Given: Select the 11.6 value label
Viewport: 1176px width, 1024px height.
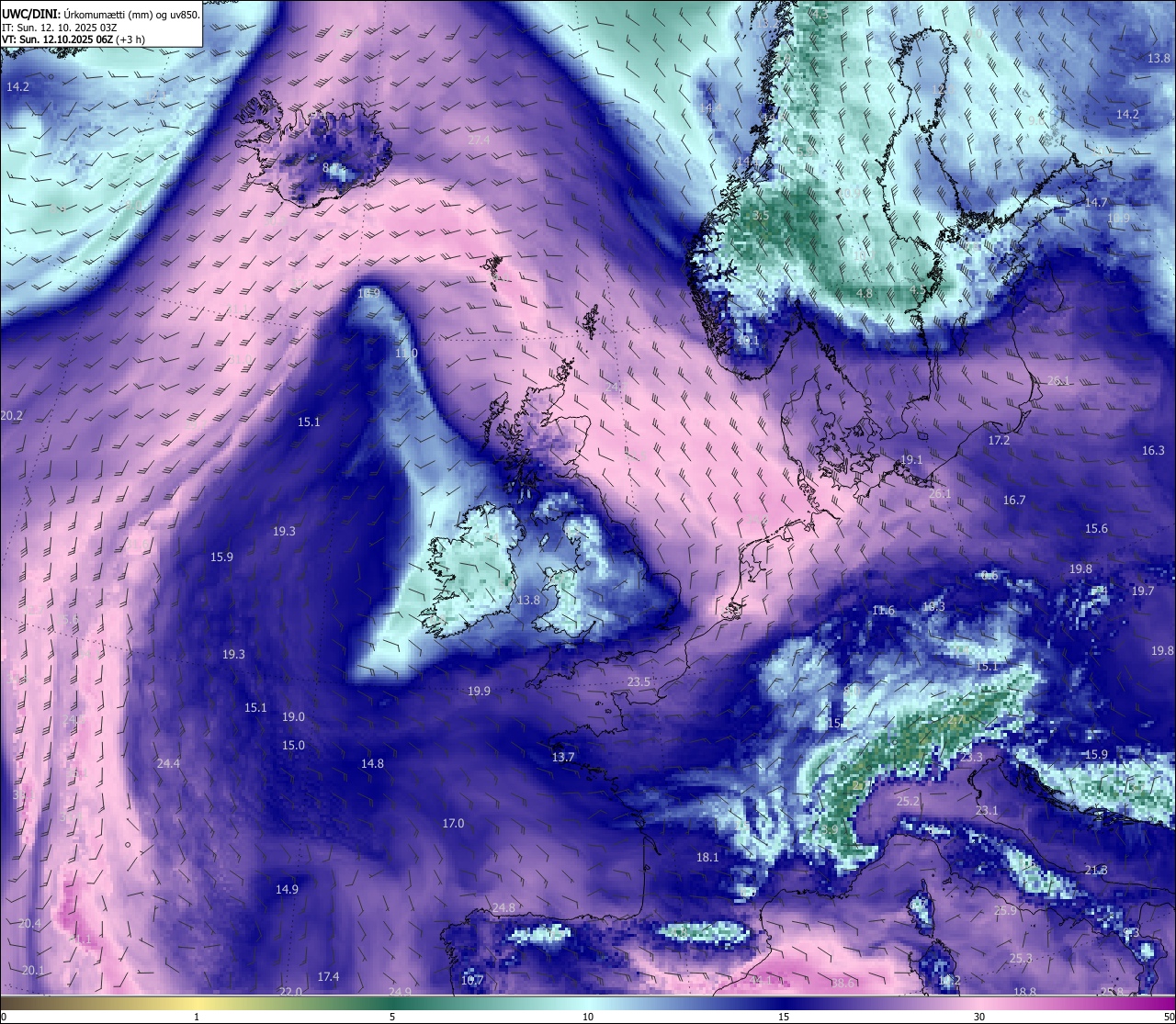Looking at the screenshot, I should (883, 611).
